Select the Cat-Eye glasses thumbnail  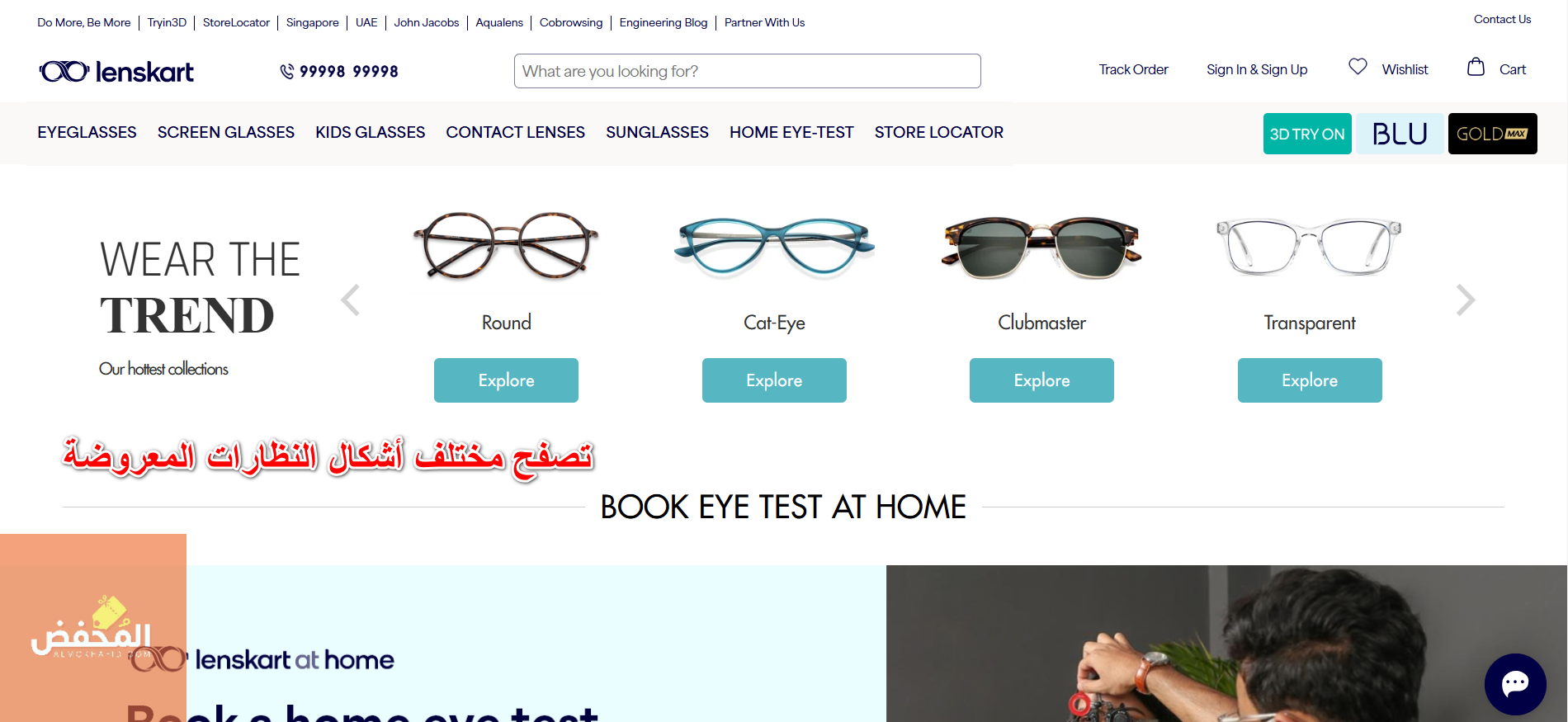[774, 247]
